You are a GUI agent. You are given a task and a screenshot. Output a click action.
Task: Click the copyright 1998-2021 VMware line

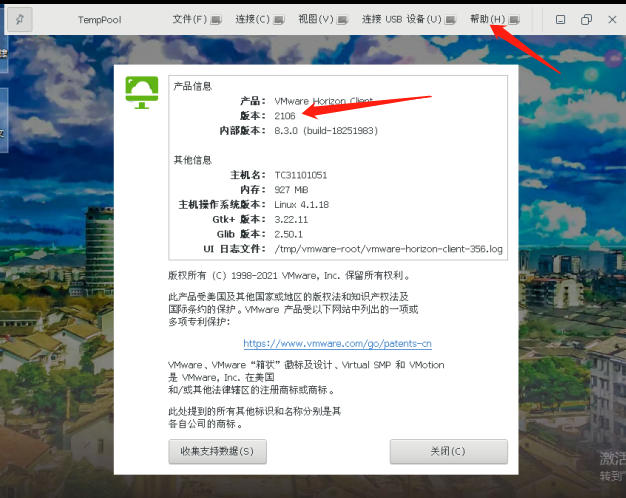tap(289, 276)
